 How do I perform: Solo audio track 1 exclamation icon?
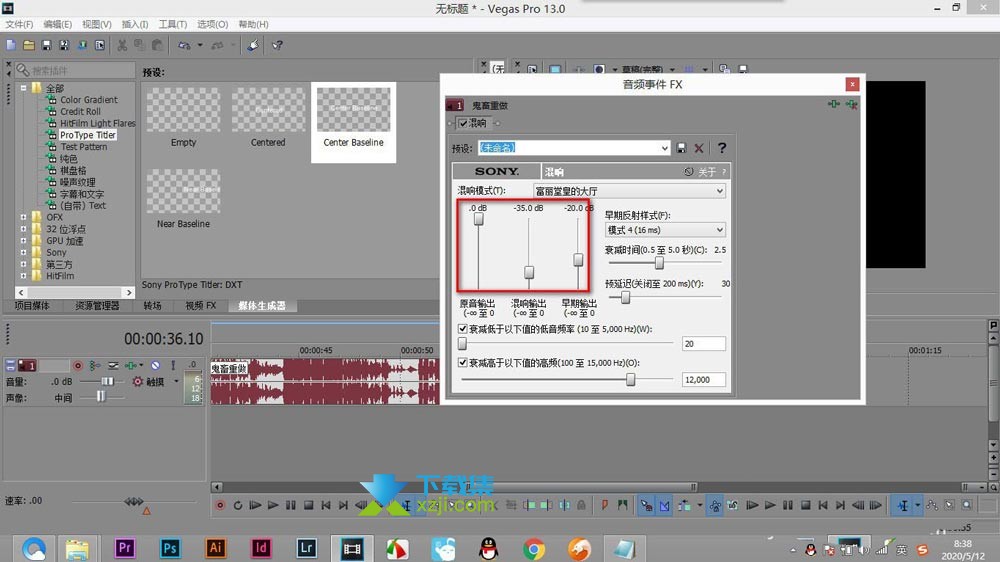(x=173, y=366)
